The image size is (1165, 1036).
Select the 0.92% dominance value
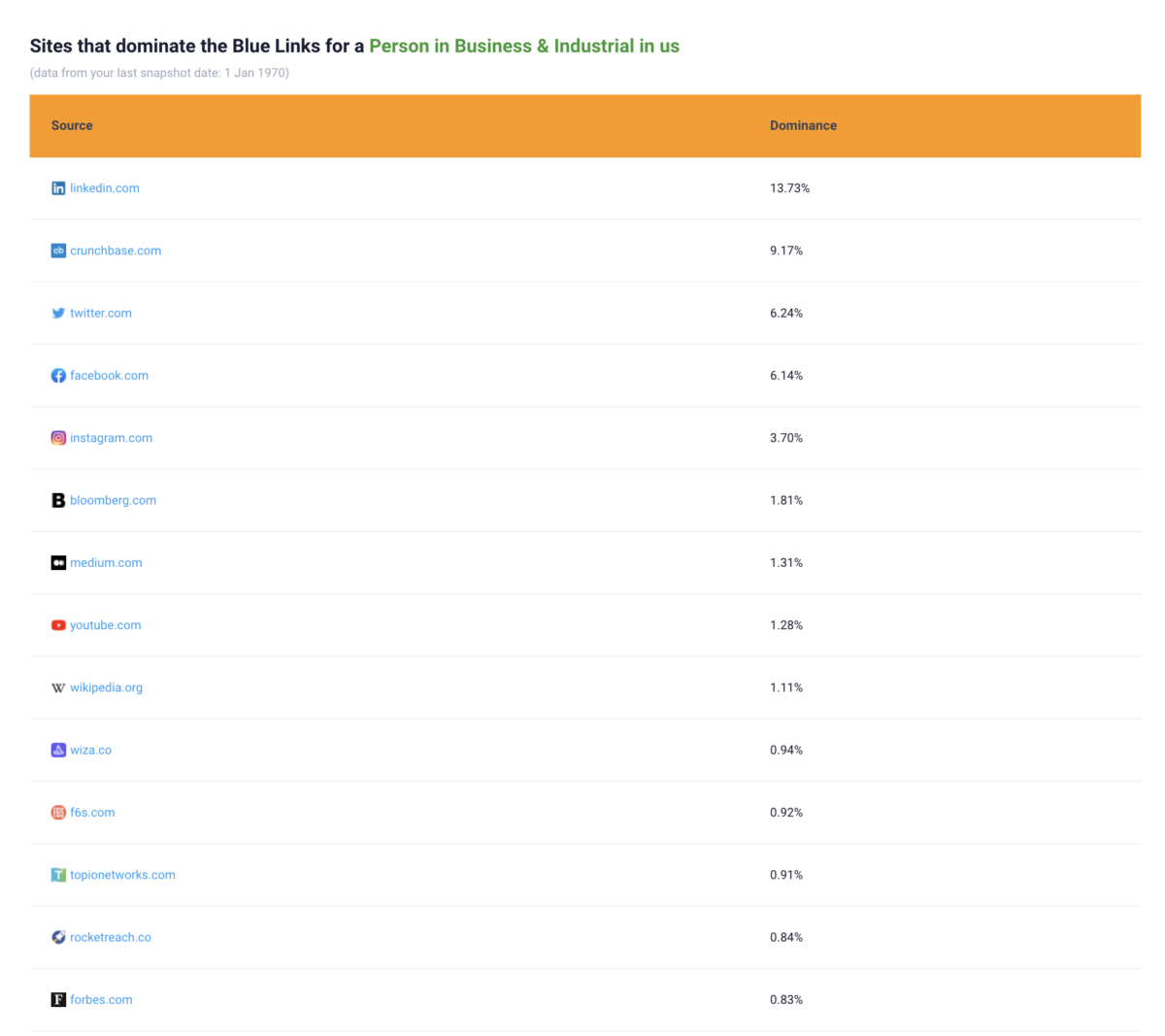pos(786,813)
